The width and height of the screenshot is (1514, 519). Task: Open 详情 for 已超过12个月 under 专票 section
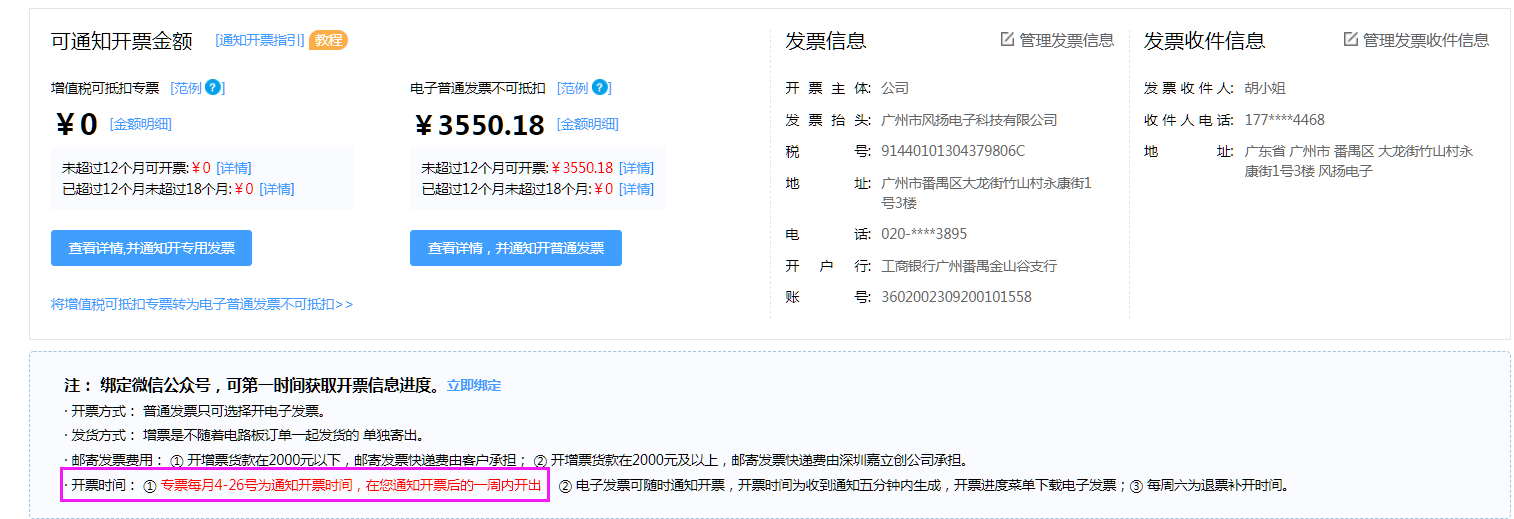(x=277, y=189)
